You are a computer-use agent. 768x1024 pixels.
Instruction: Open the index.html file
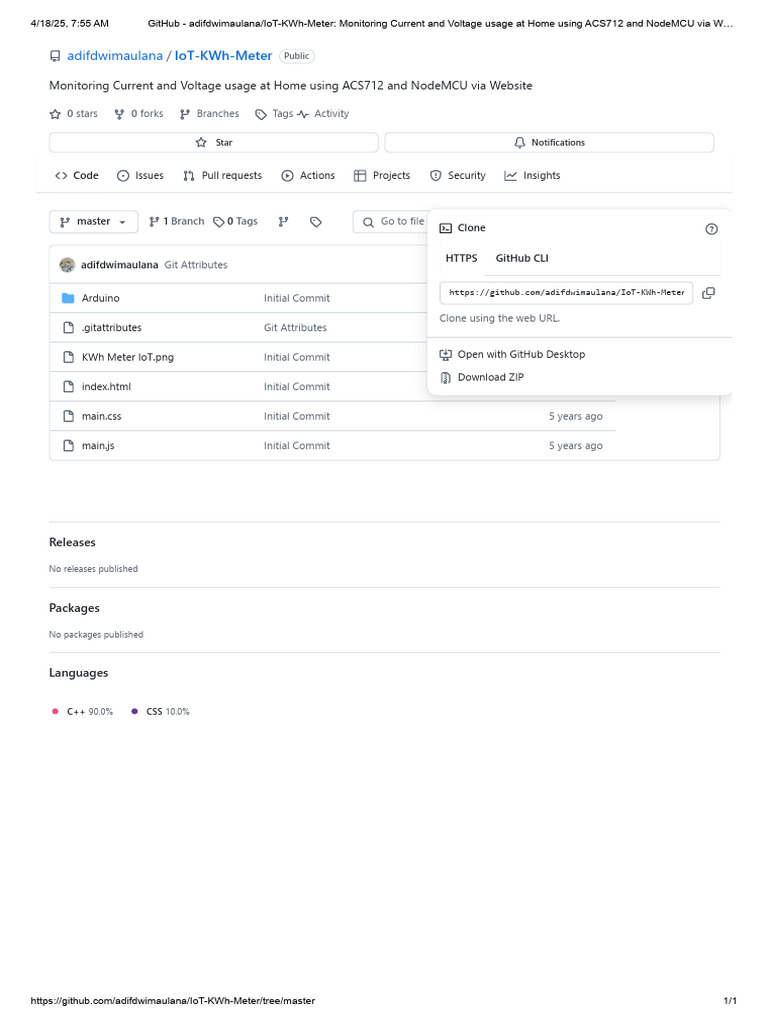click(106, 387)
